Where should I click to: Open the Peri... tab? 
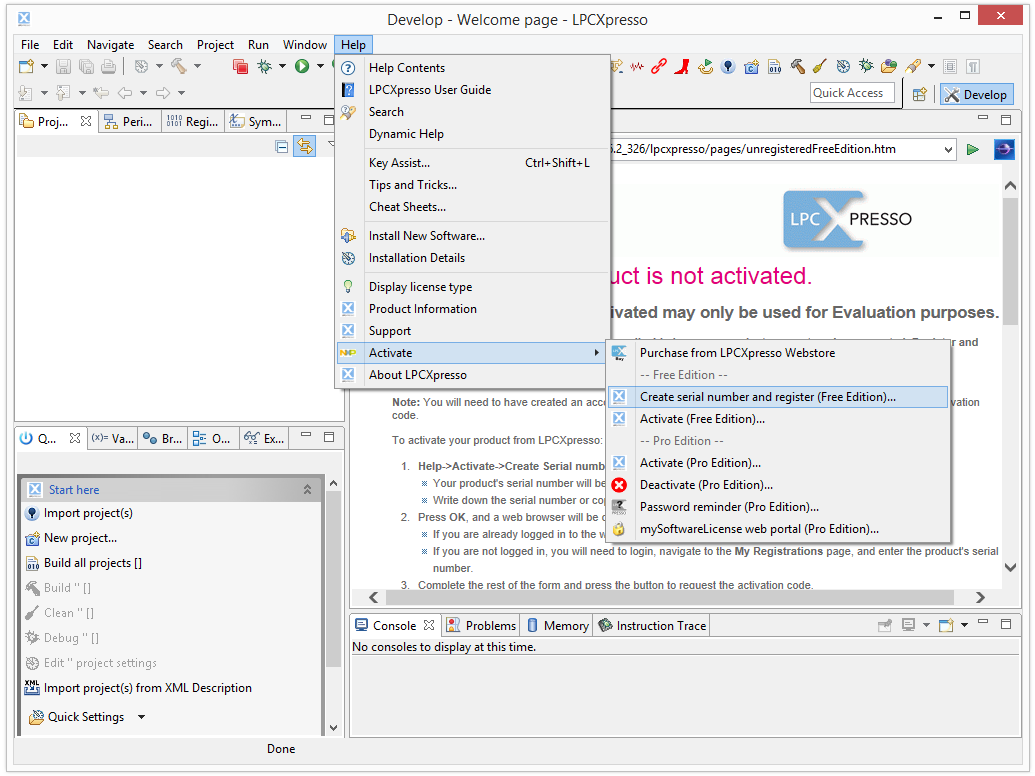[x=129, y=122]
